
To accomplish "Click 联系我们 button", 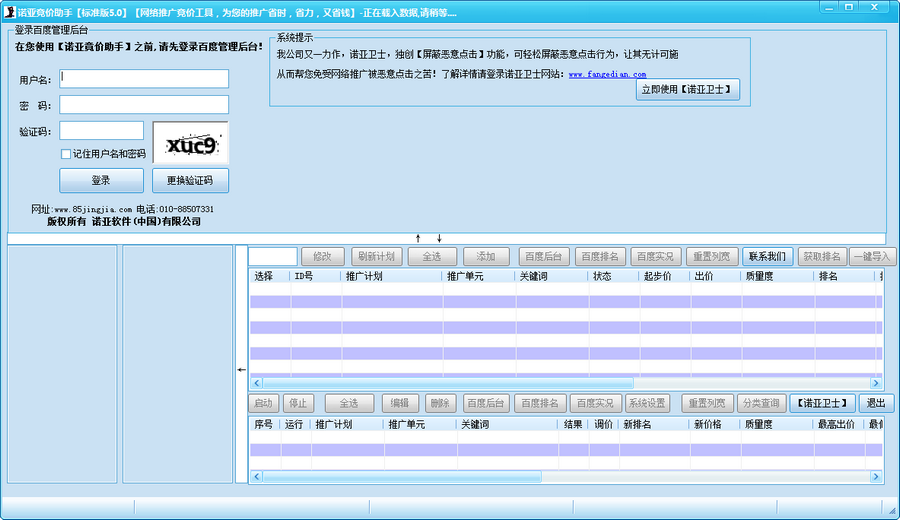I will 767,257.
